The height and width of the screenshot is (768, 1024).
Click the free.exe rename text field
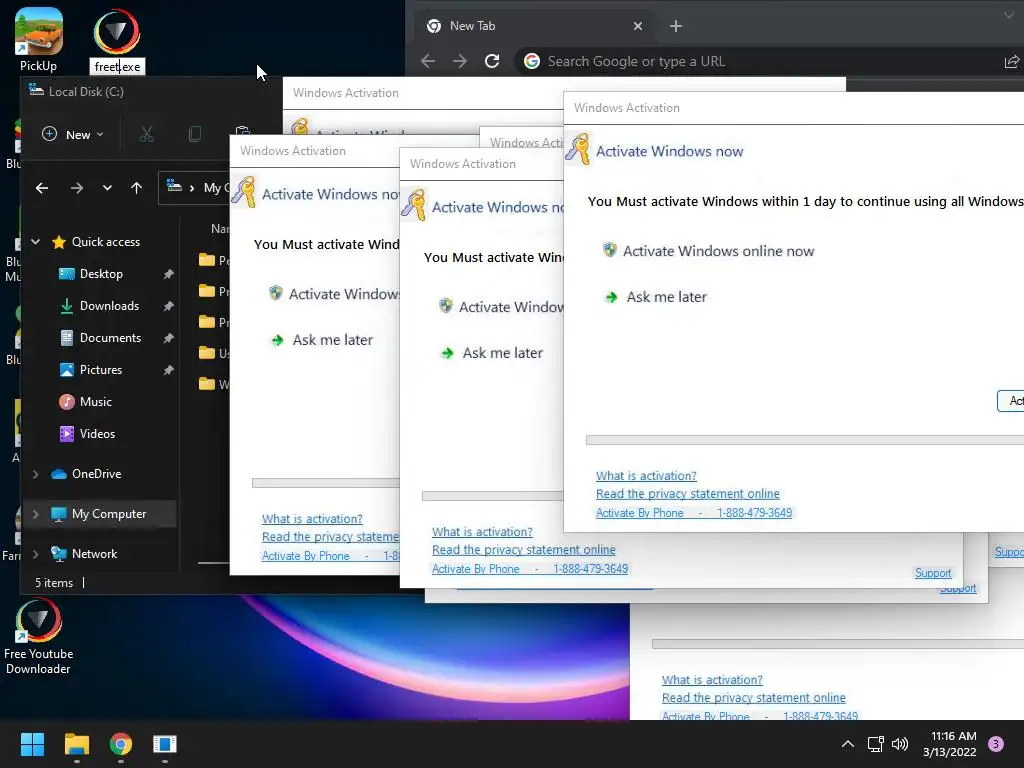tap(117, 67)
